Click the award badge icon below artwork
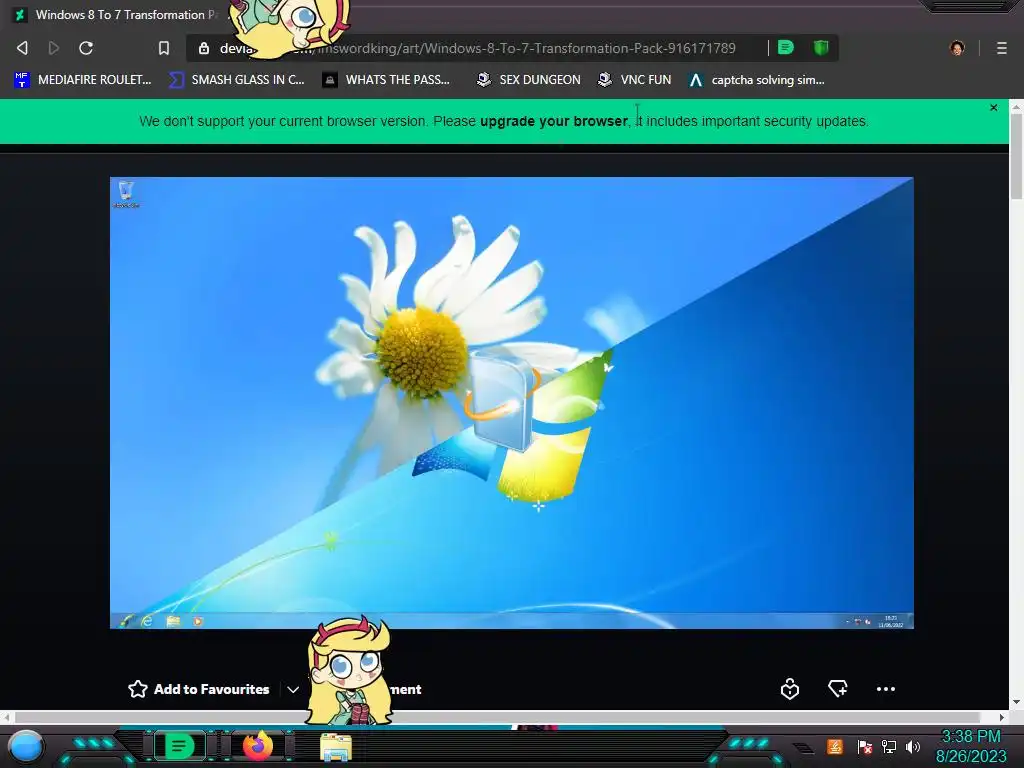1024x768 pixels. tap(790, 689)
